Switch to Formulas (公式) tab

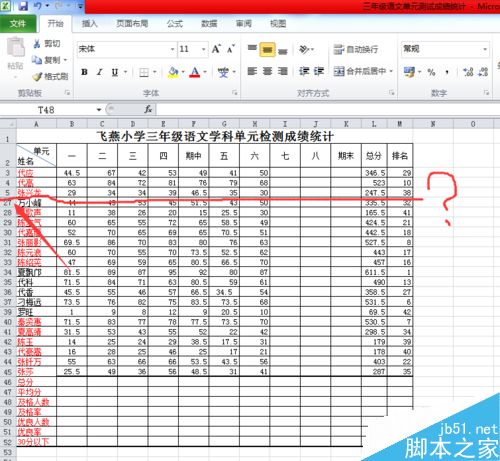click(x=175, y=24)
